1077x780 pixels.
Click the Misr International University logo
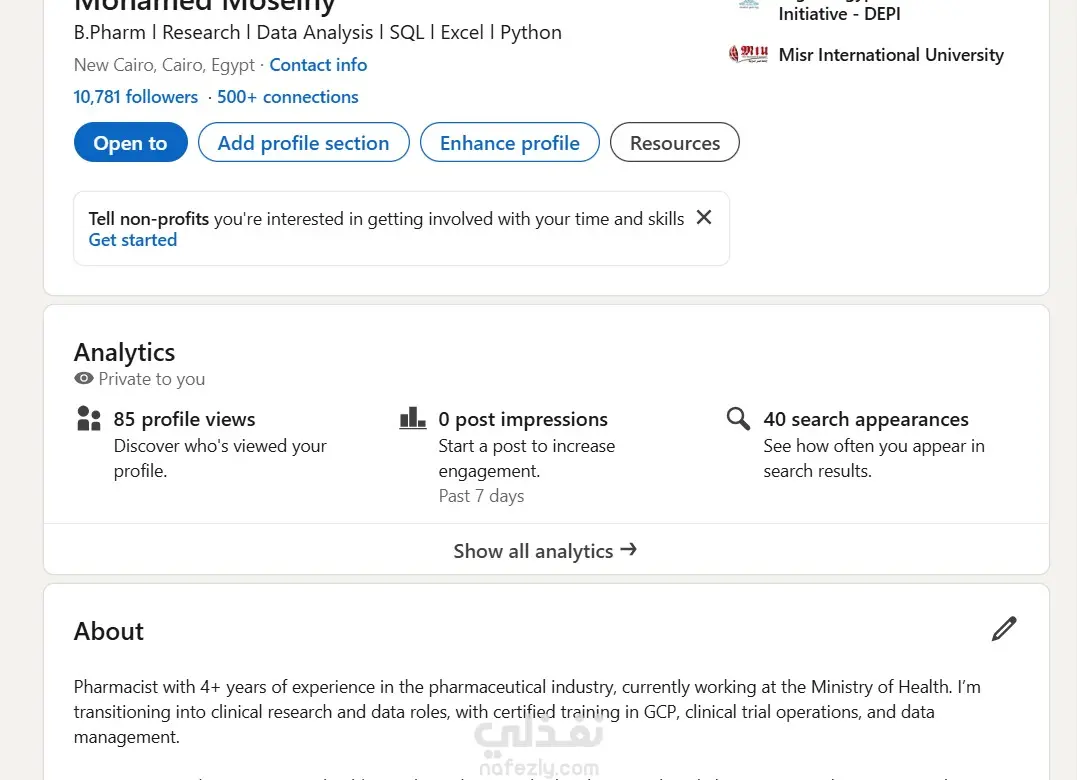[x=748, y=55]
